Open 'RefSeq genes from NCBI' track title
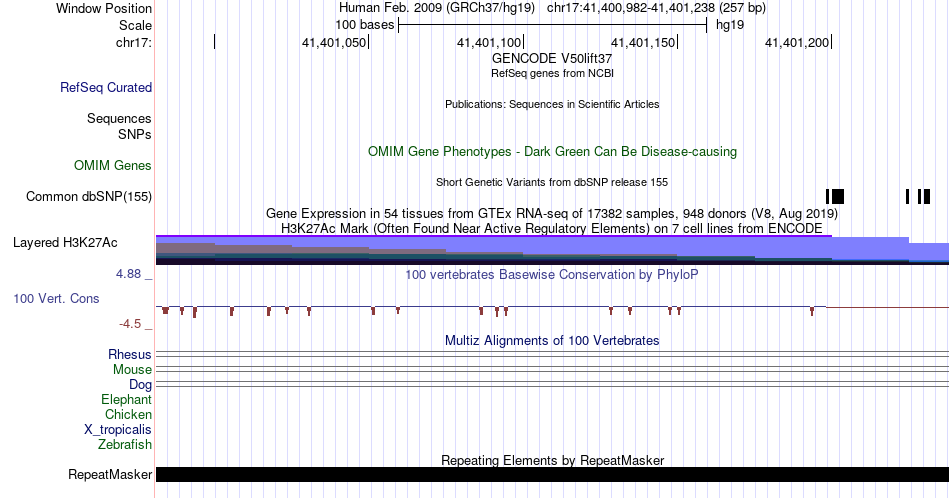The width and height of the screenshot is (950, 498). [552, 73]
